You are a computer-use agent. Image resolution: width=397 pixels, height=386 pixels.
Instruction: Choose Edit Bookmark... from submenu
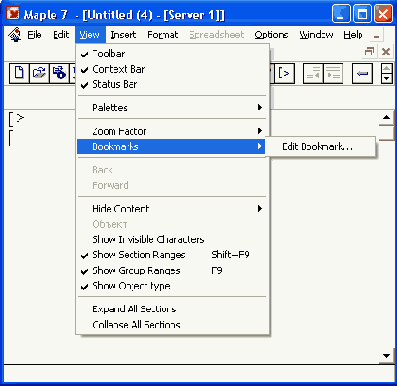point(320,147)
